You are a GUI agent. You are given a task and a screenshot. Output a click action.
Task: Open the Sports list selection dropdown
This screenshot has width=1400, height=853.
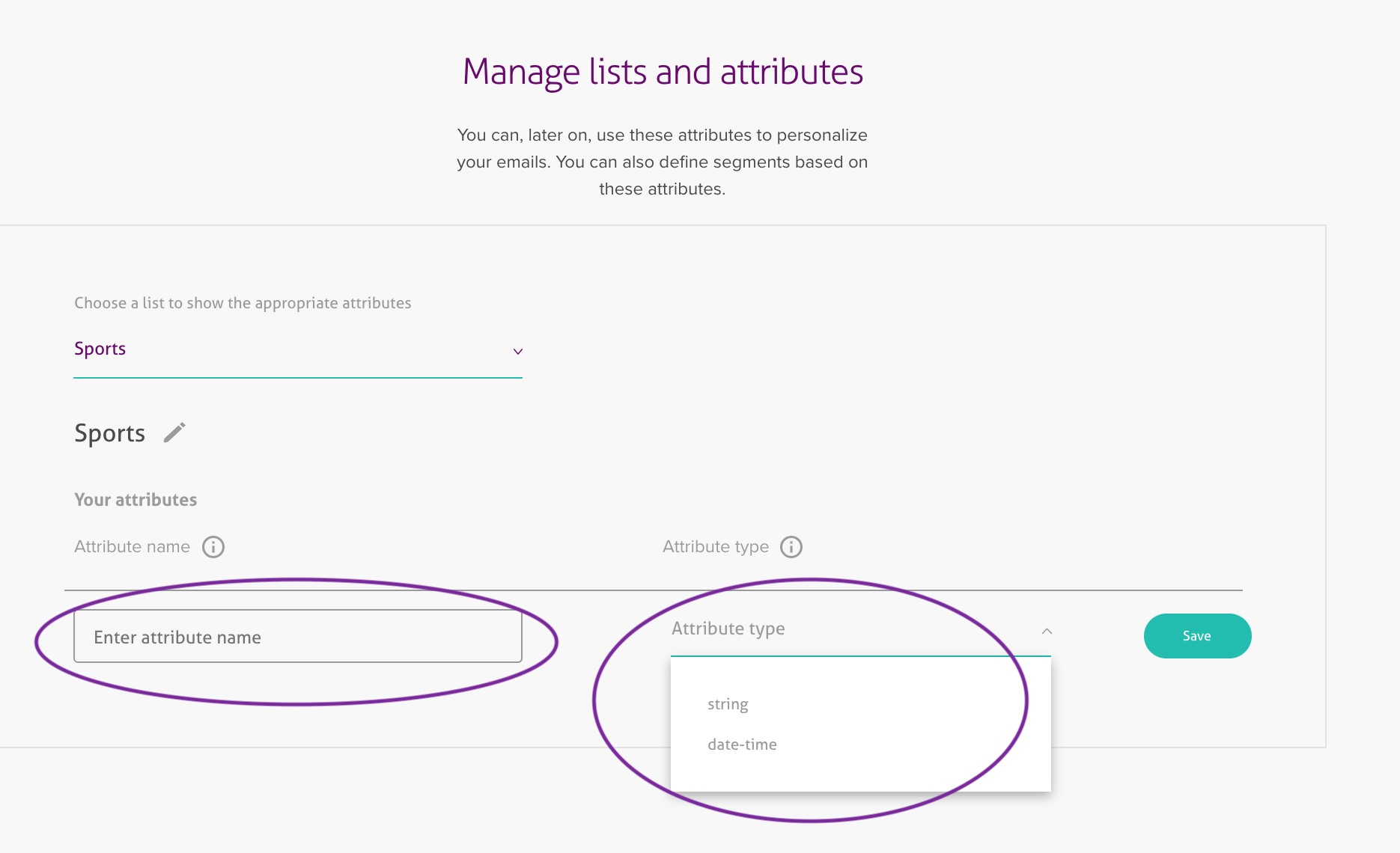point(297,349)
